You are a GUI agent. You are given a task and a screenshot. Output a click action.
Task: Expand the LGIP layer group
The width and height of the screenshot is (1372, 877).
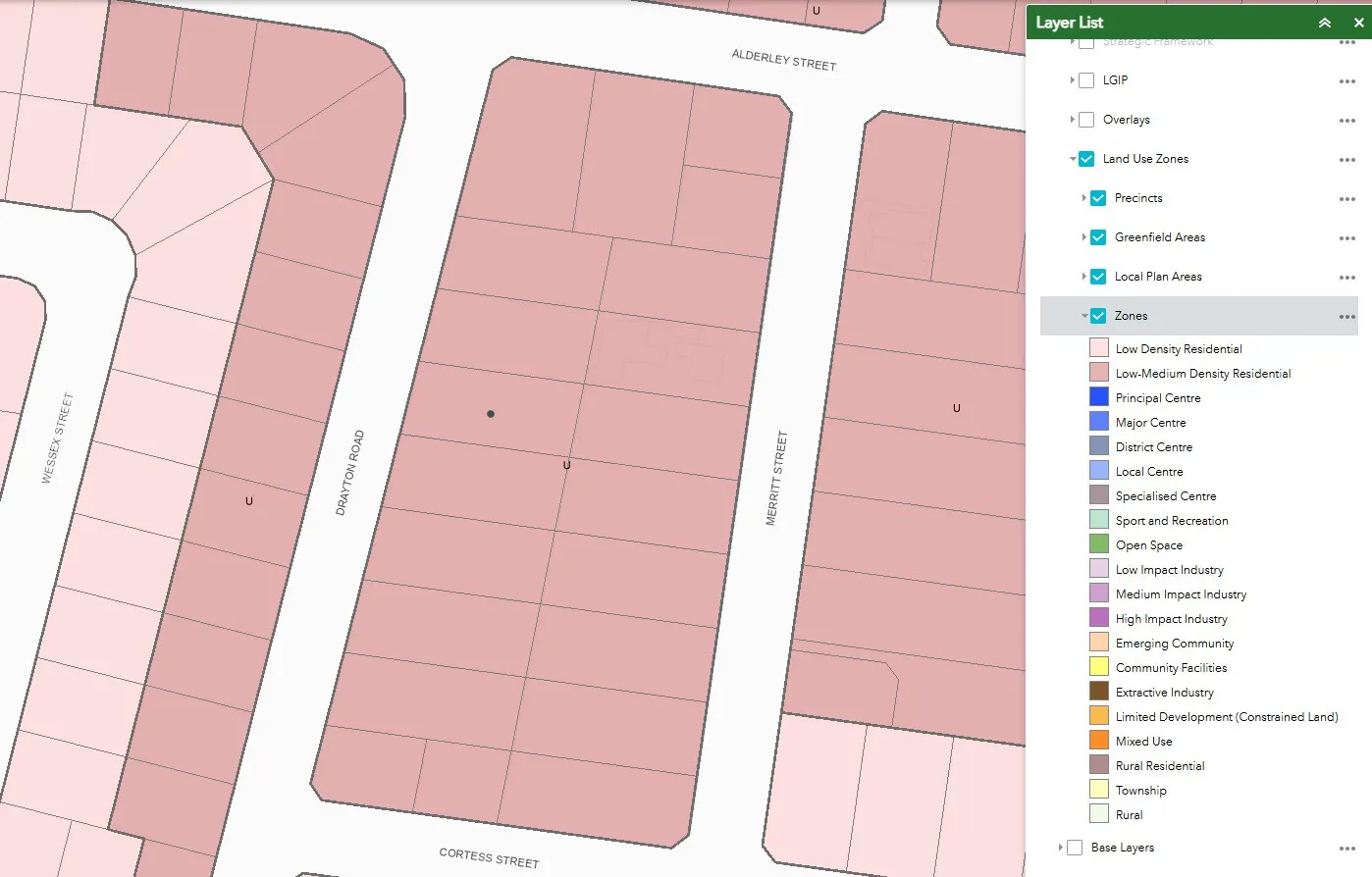click(1072, 80)
